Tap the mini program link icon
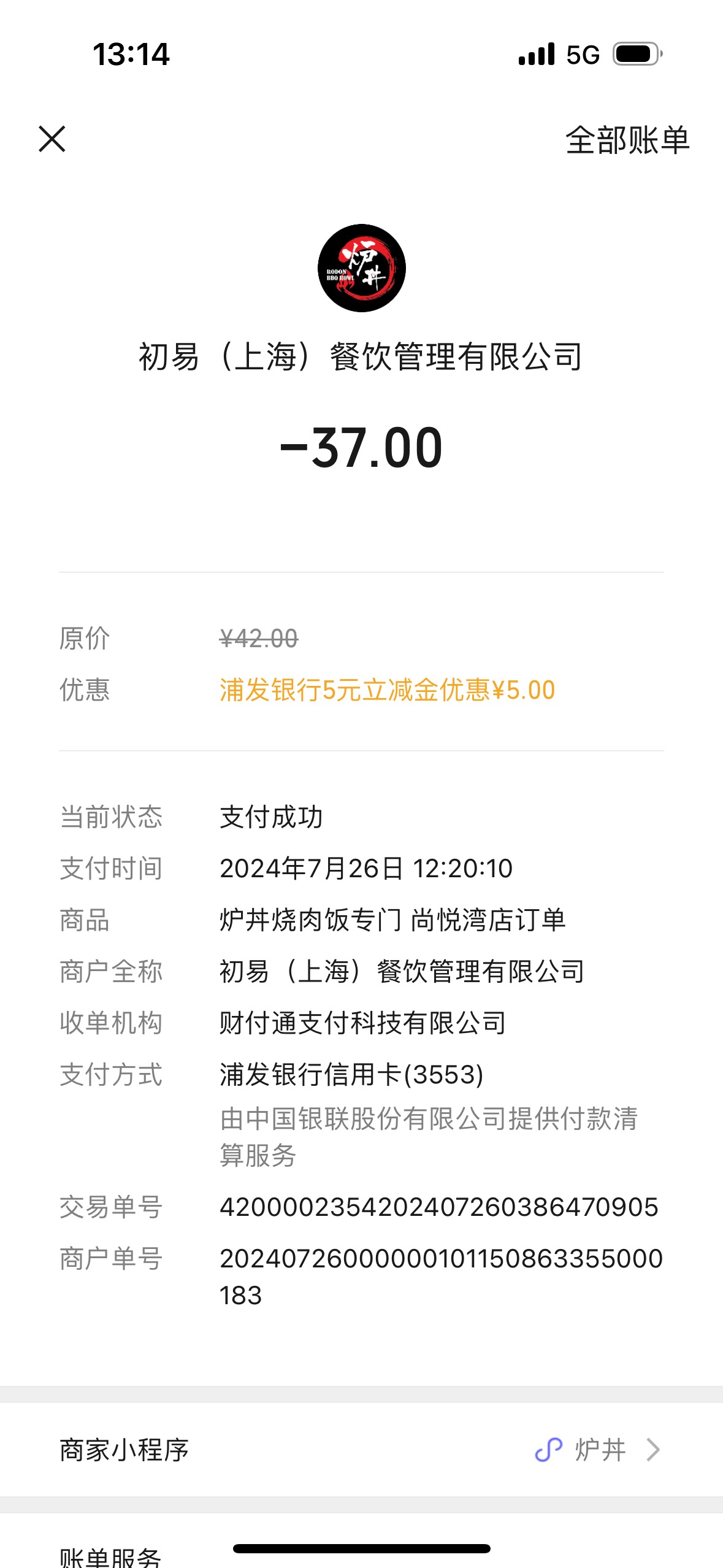Viewport: 723px width, 1568px height. tap(549, 1450)
